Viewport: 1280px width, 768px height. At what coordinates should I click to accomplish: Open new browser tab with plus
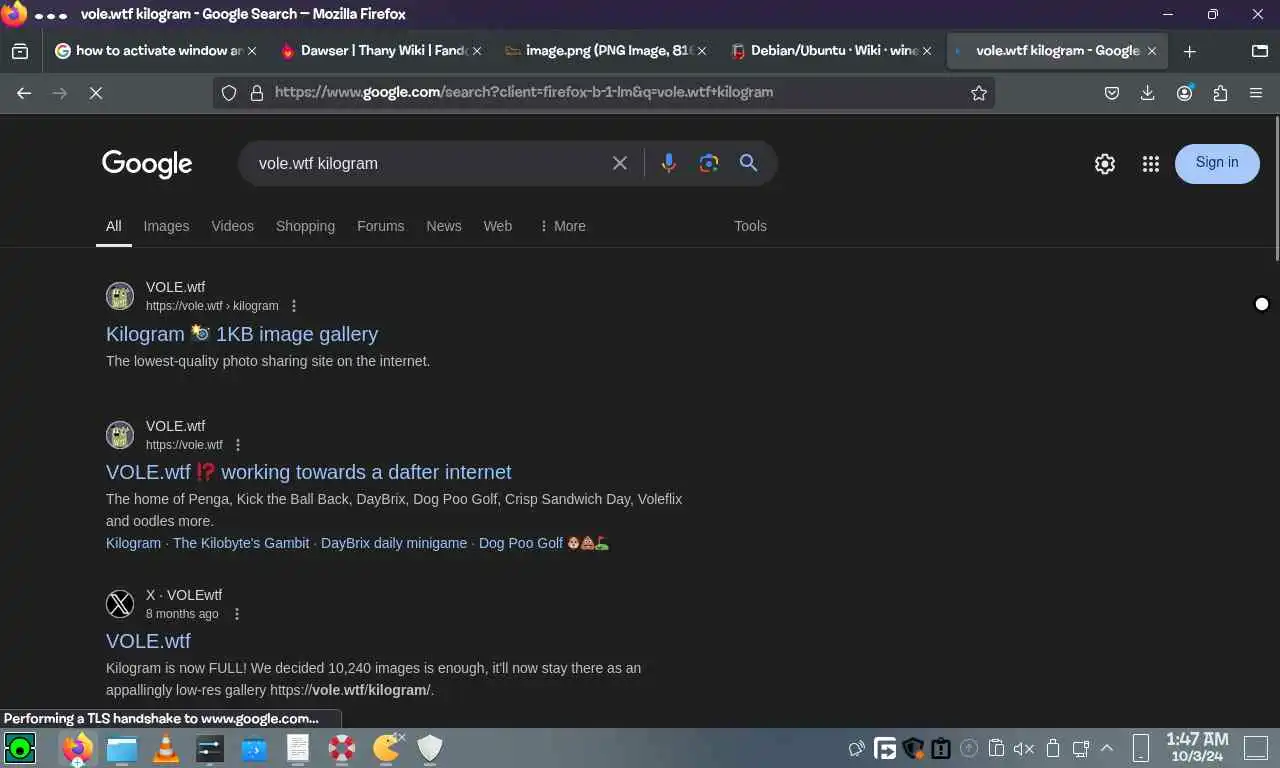point(1189,51)
